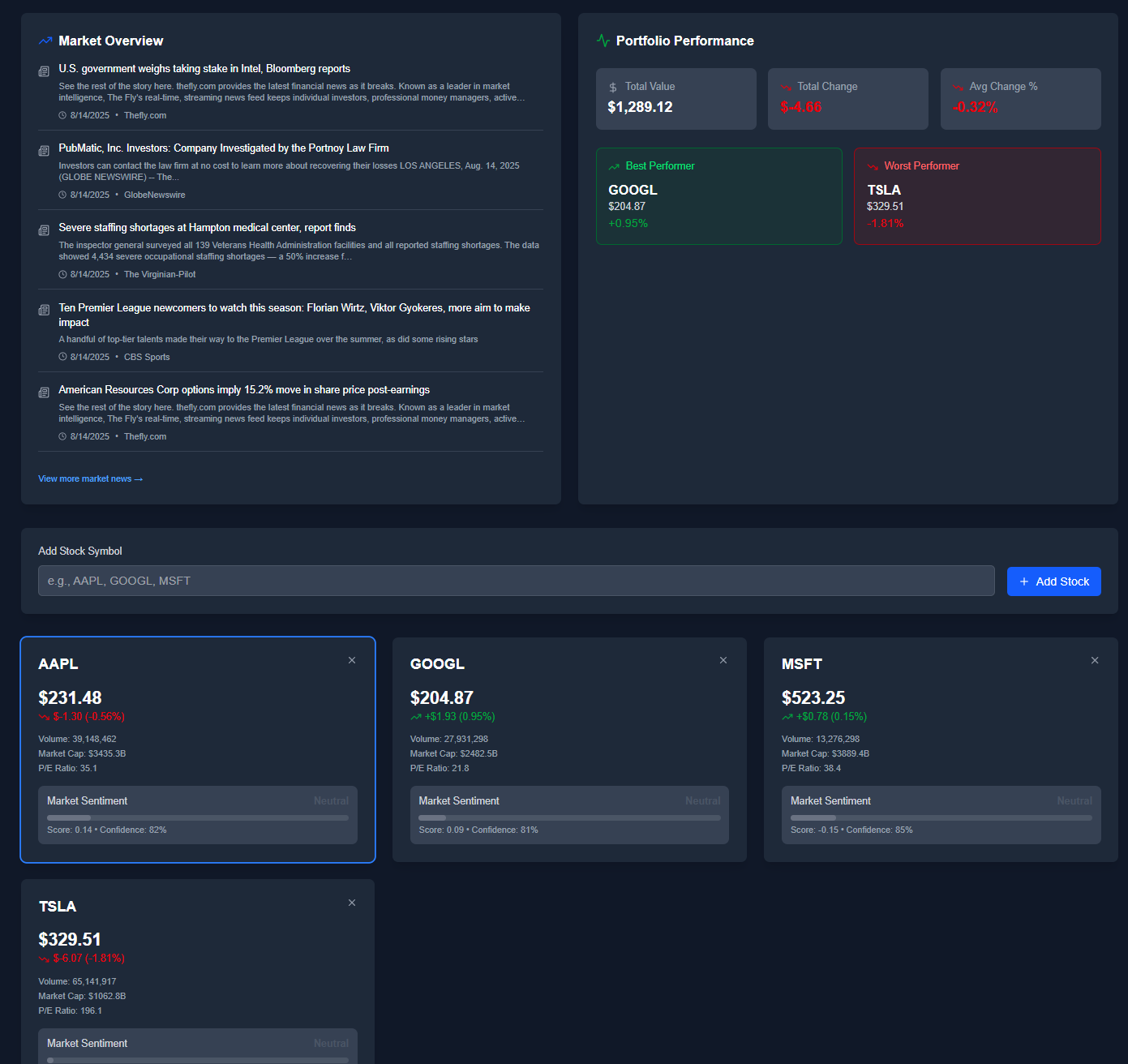Click the Neutral sentiment label on AAPL card
This screenshot has width=1128, height=1064.
pos(331,800)
